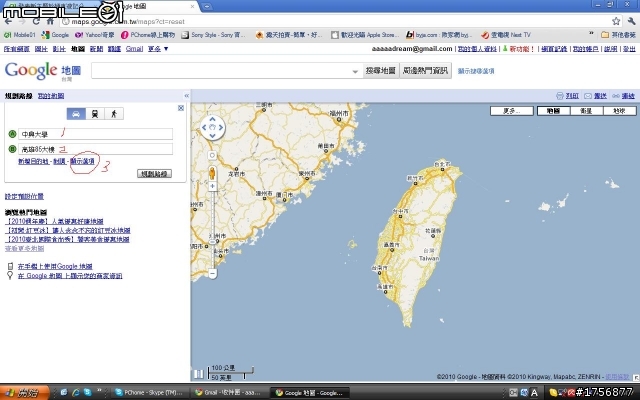Click the 設定預設位置 set default location link
Viewport: 640px width, 400px height.
coord(24,196)
